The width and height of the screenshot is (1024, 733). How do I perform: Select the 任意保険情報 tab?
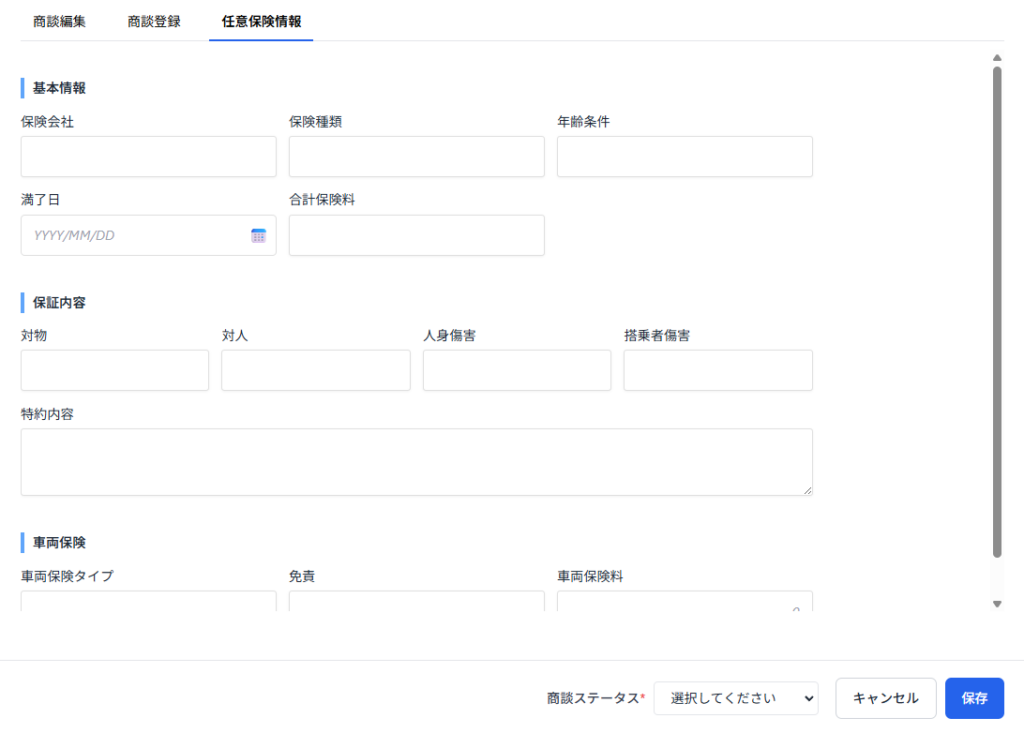pos(261,21)
